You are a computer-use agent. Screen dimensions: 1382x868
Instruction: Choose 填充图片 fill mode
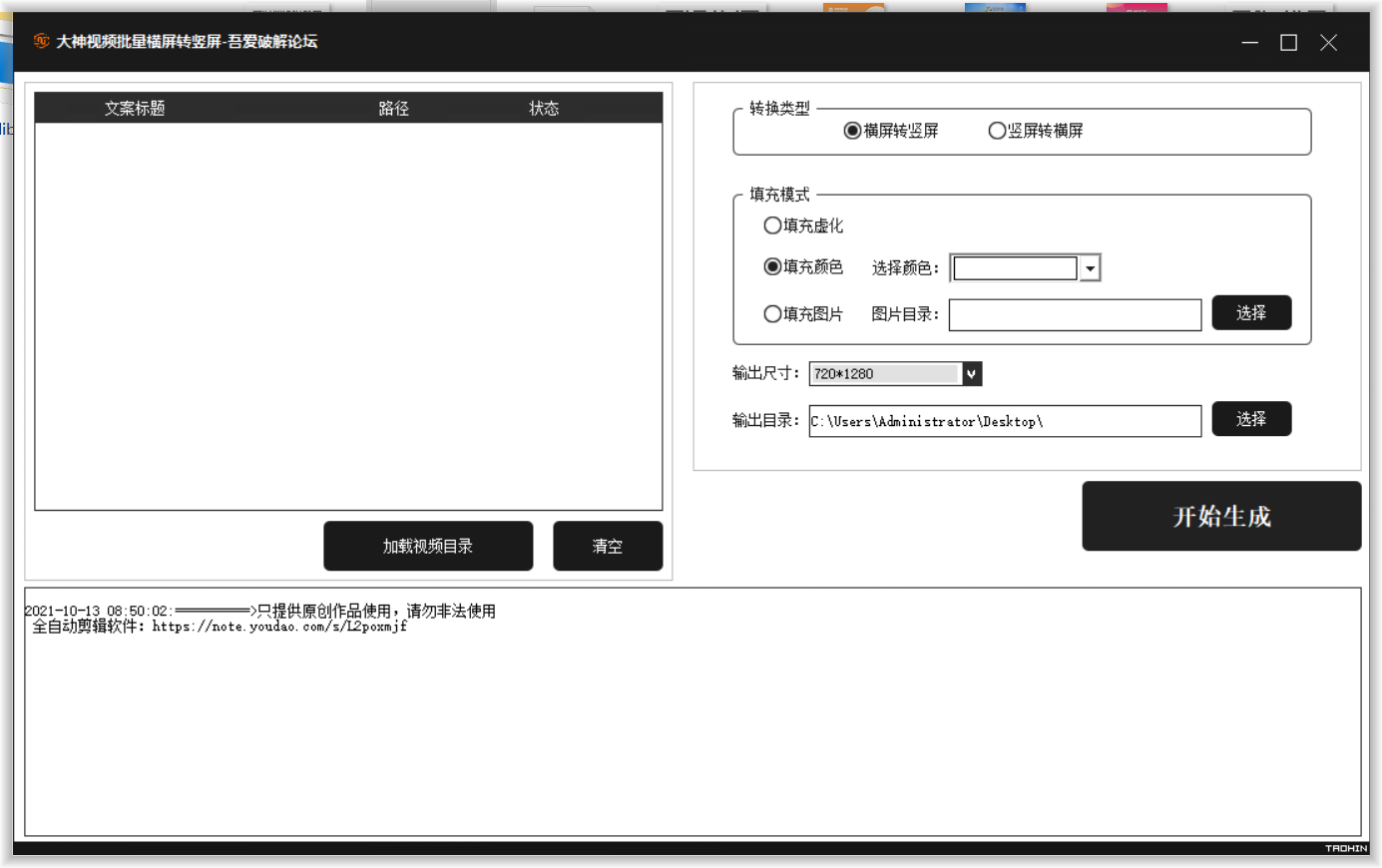803,314
